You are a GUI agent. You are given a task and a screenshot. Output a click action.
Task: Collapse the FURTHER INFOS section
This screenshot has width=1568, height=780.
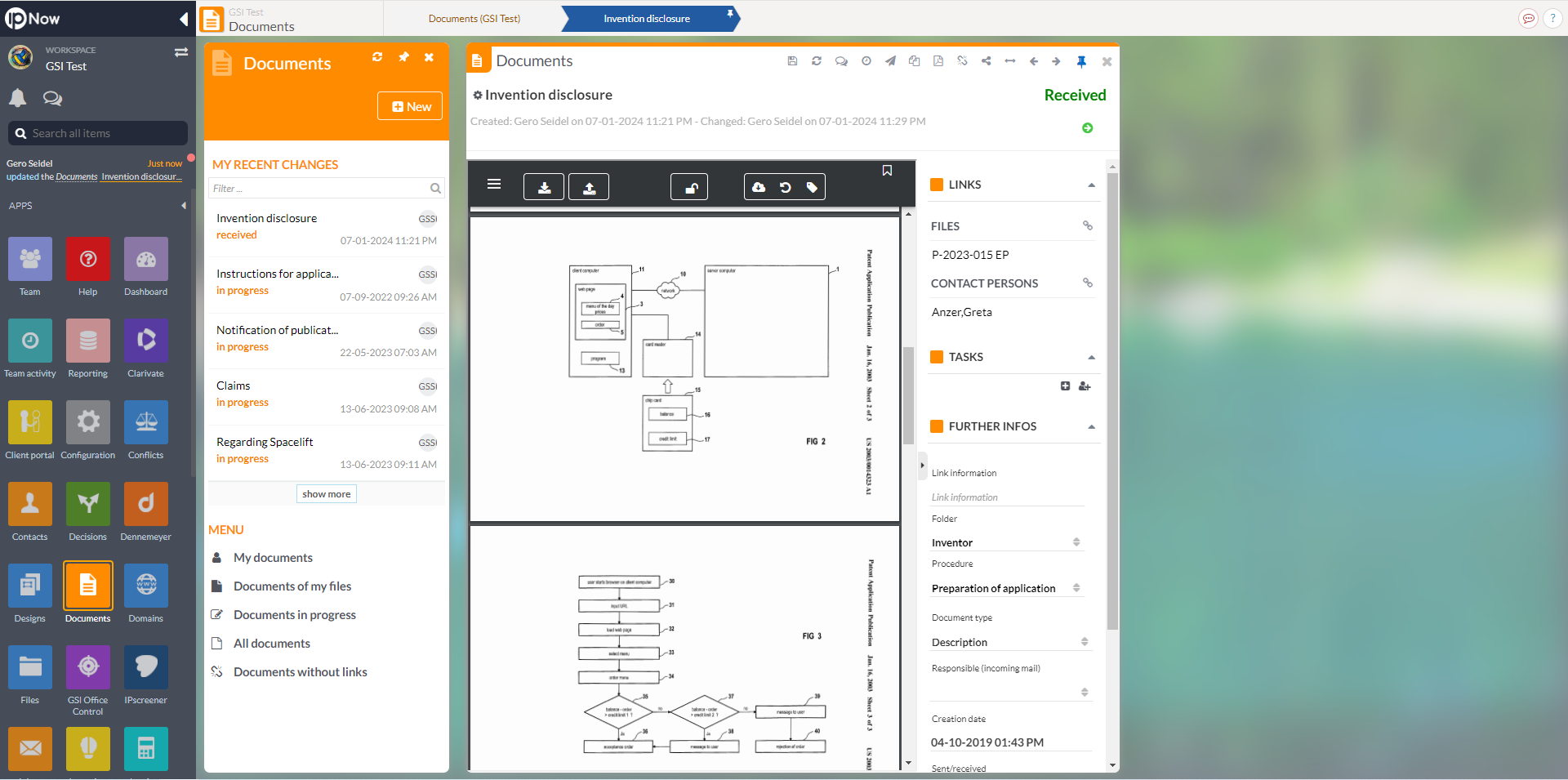pos(1091,426)
